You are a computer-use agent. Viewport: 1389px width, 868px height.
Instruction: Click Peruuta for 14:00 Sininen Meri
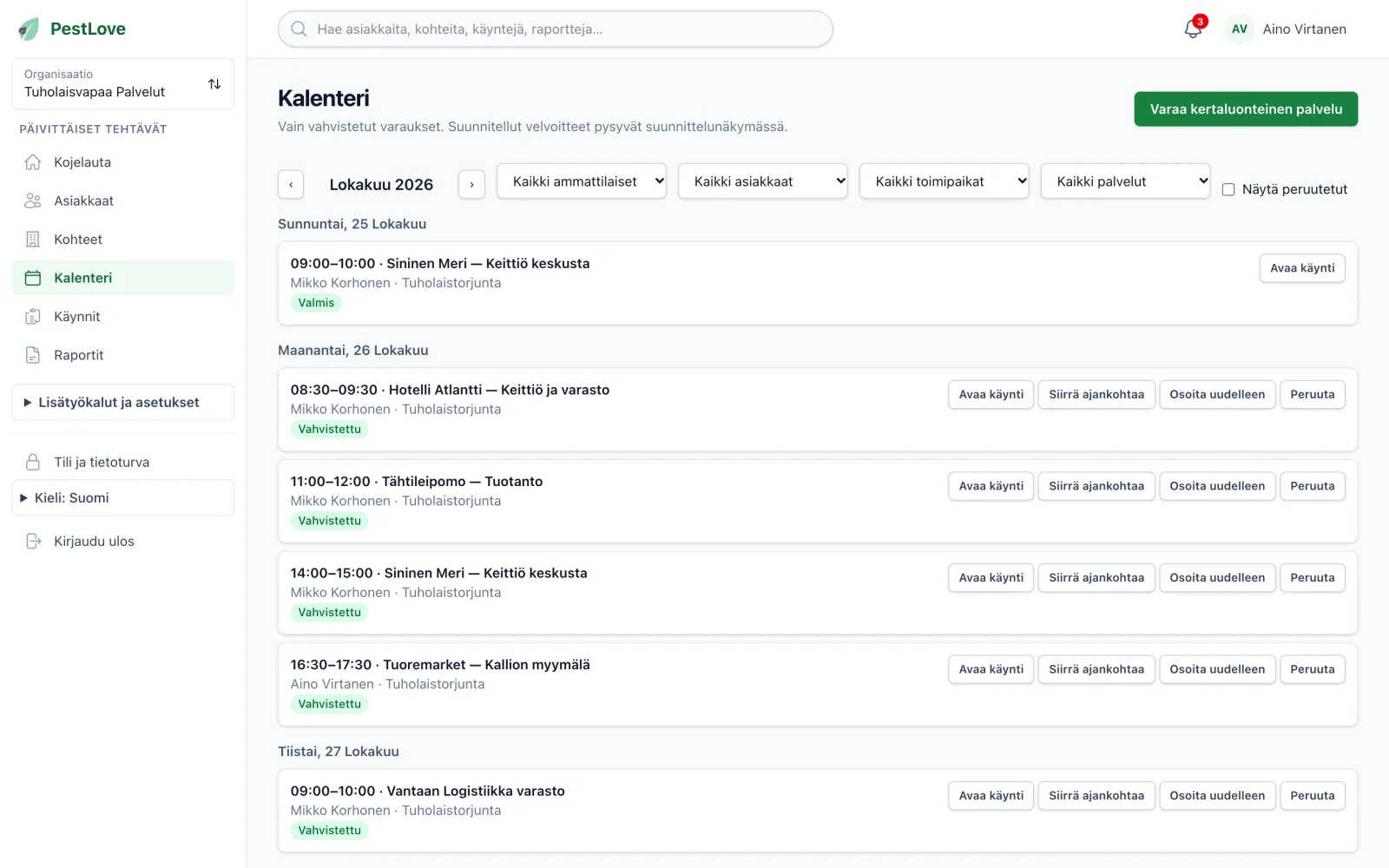[x=1313, y=578]
